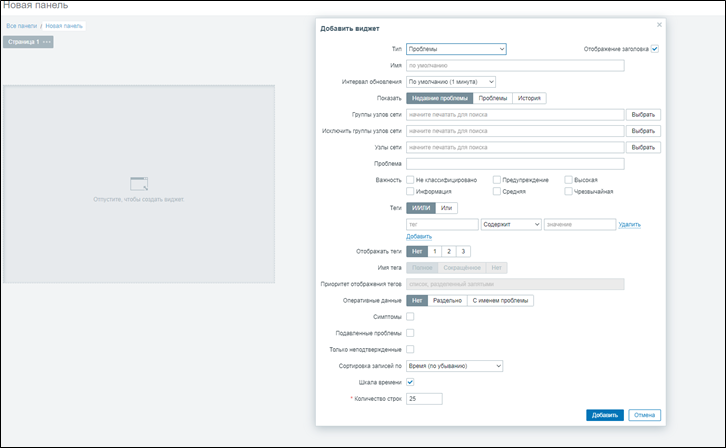Toggle the Отображение заголовка checkbox
This screenshot has width=726, height=448.
[655, 48]
